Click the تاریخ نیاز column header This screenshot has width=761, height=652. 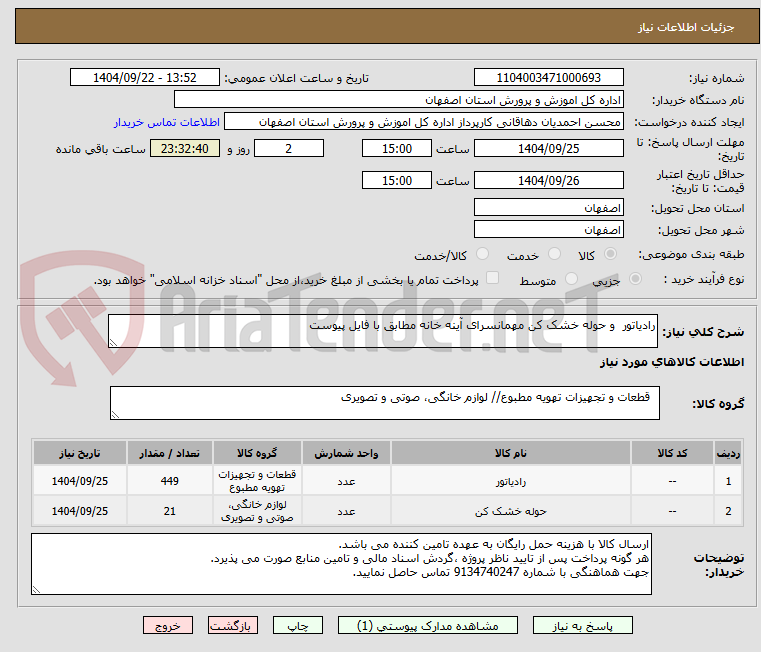(x=80, y=453)
